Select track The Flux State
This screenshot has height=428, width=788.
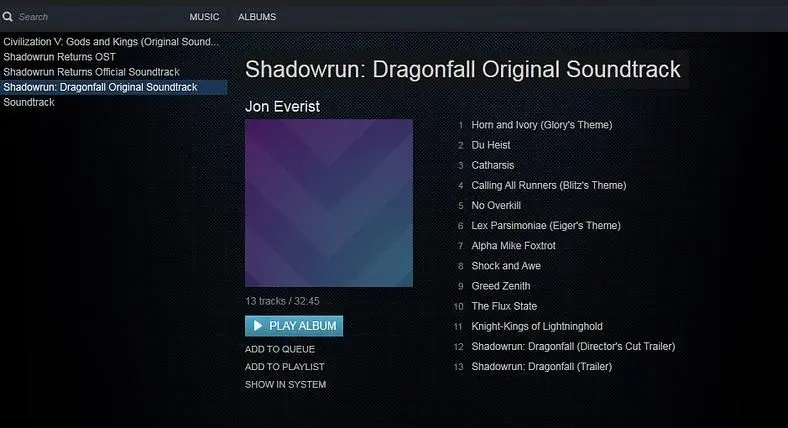(504, 306)
